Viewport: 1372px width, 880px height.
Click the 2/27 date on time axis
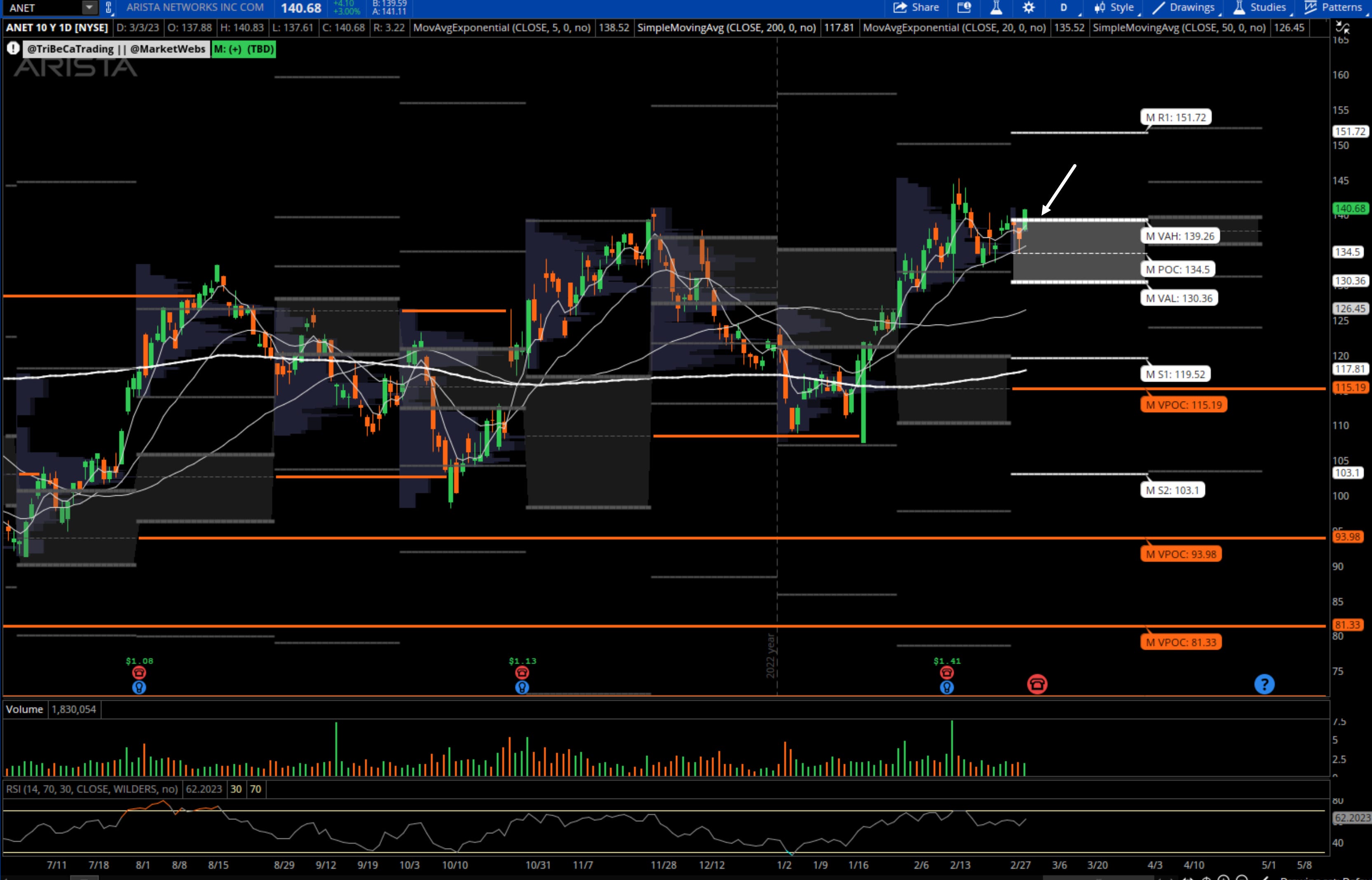pos(1020,865)
